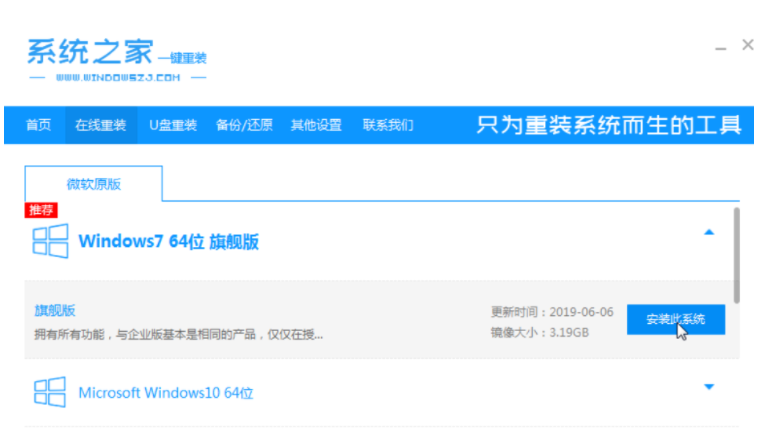Click the Windows logo beside Windows7 64位 旗舰版

pyautogui.click(x=50, y=241)
